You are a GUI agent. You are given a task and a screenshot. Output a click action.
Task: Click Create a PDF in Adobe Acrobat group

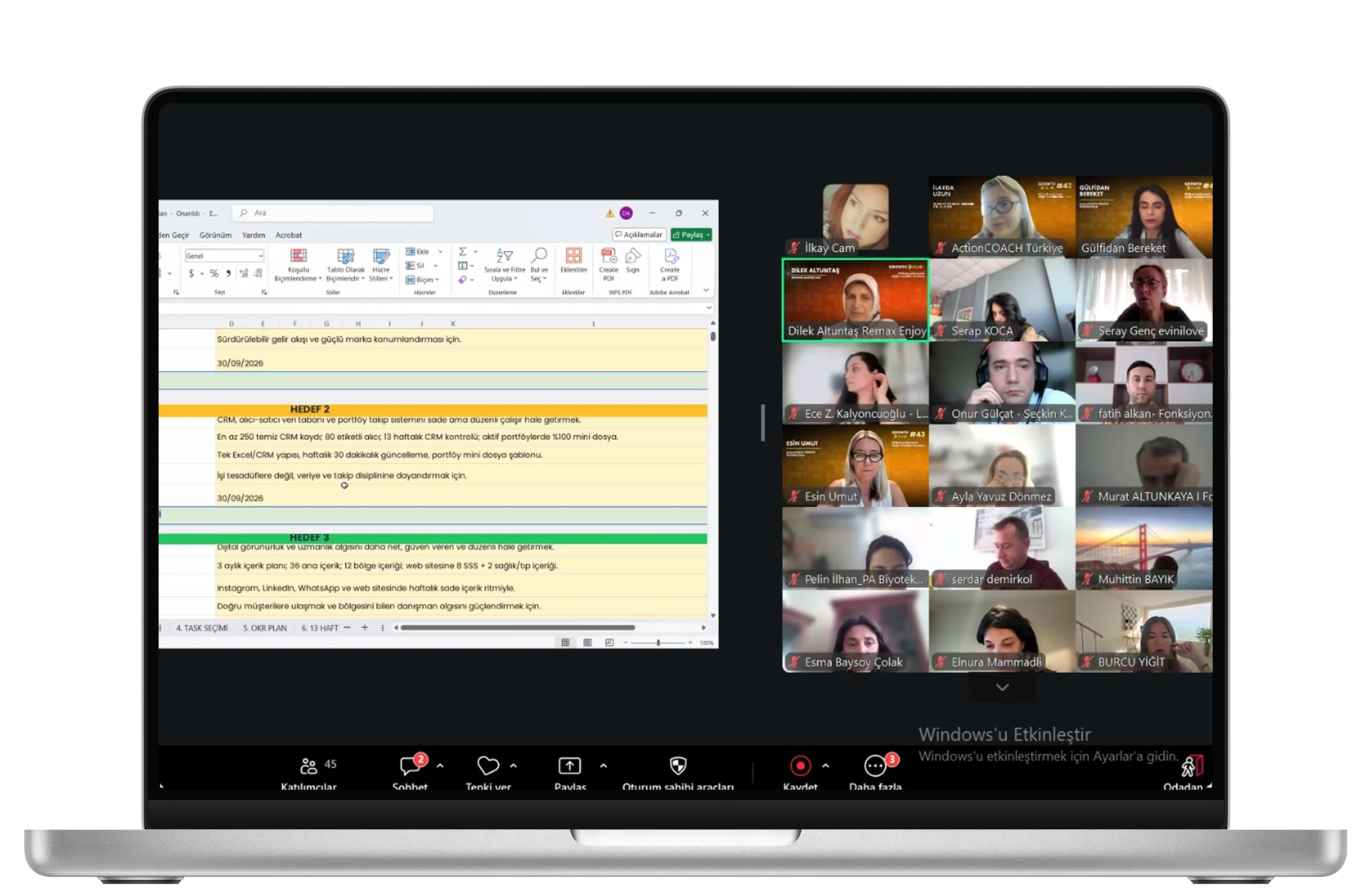coord(670,265)
